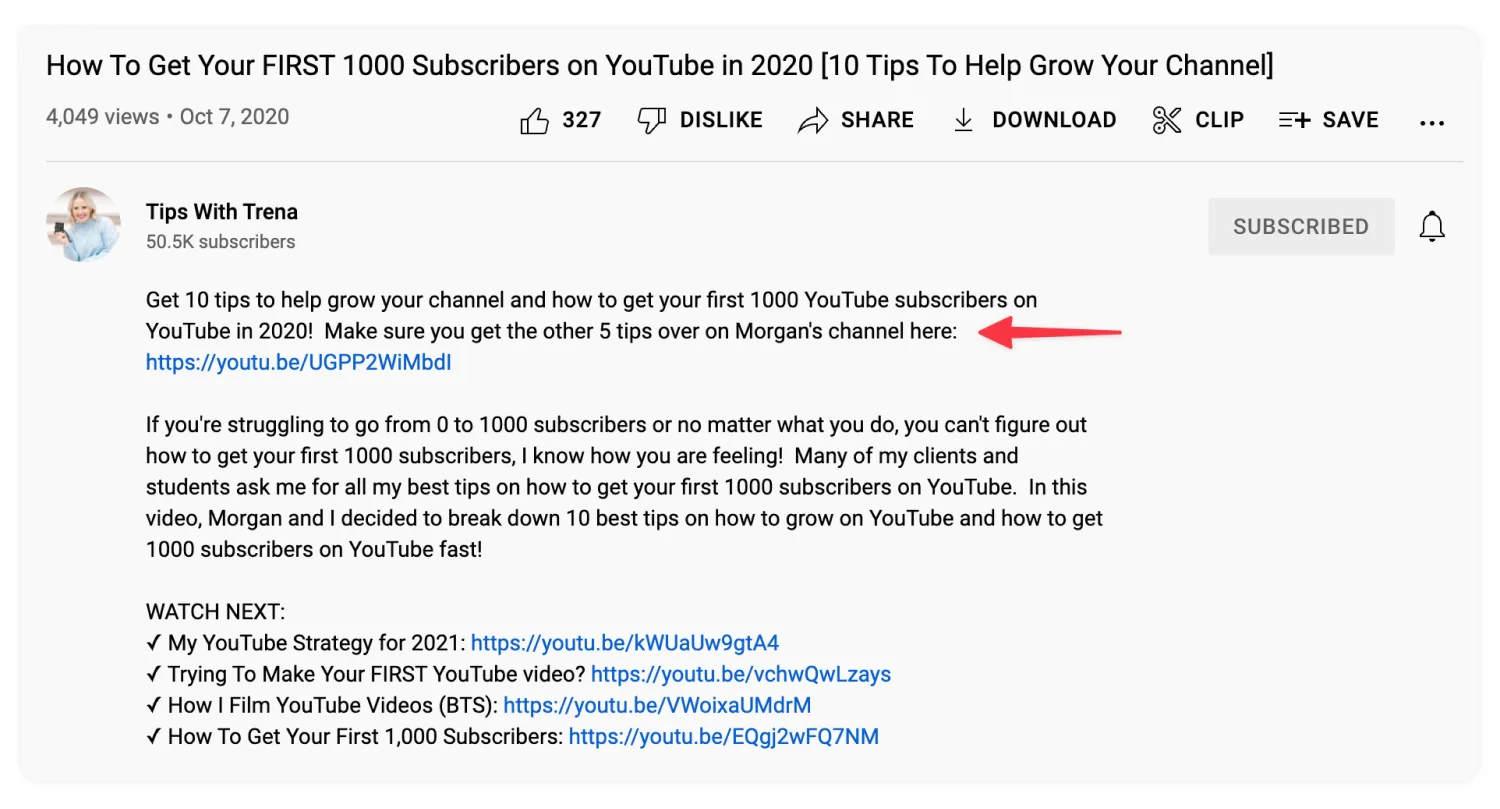Click the video title text
Image resolution: width=1500 pixels, height=809 pixels.
[660, 66]
